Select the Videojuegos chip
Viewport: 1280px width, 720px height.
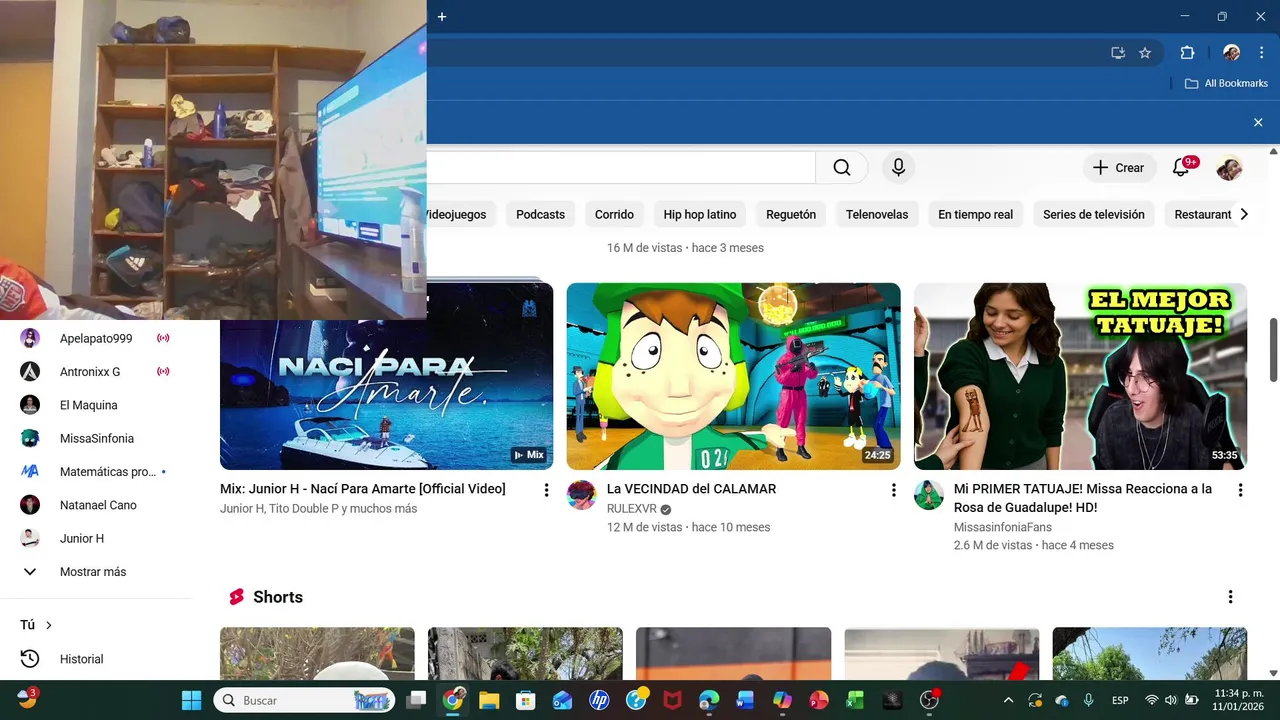coord(456,214)
